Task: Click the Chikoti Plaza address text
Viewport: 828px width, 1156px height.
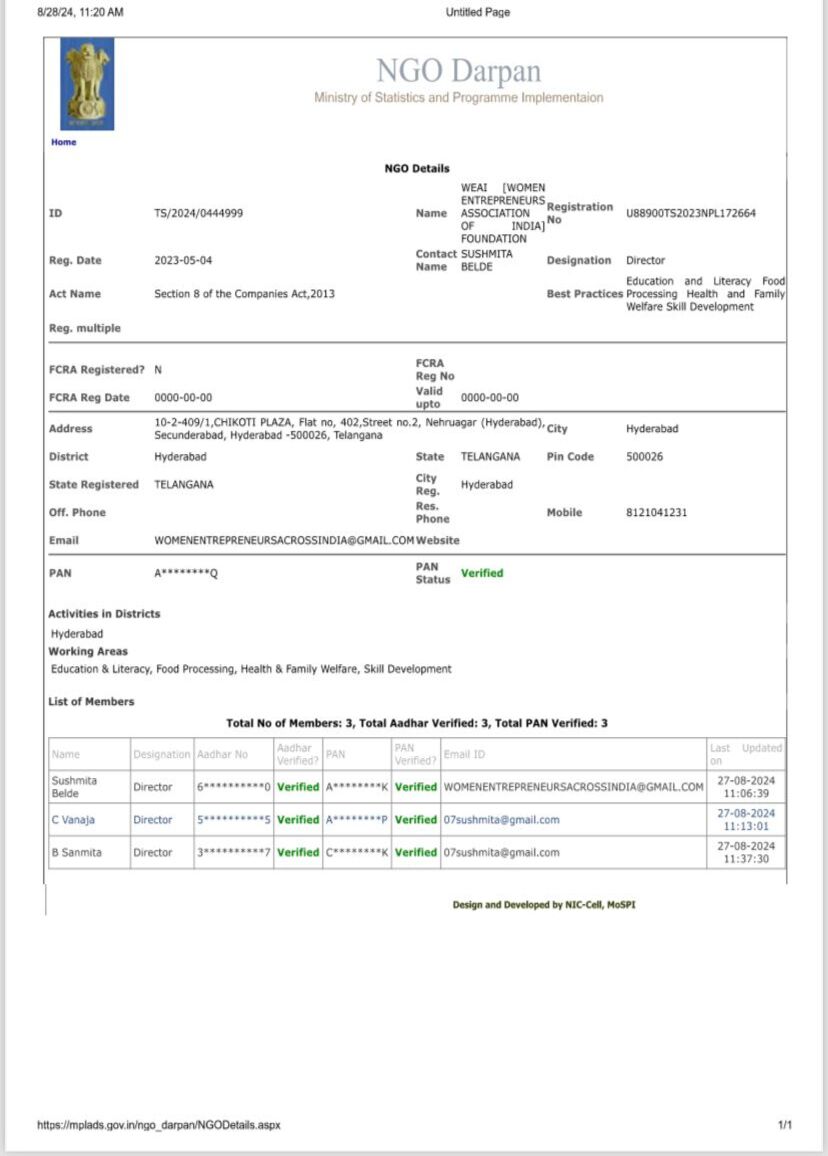Action: 349,429
